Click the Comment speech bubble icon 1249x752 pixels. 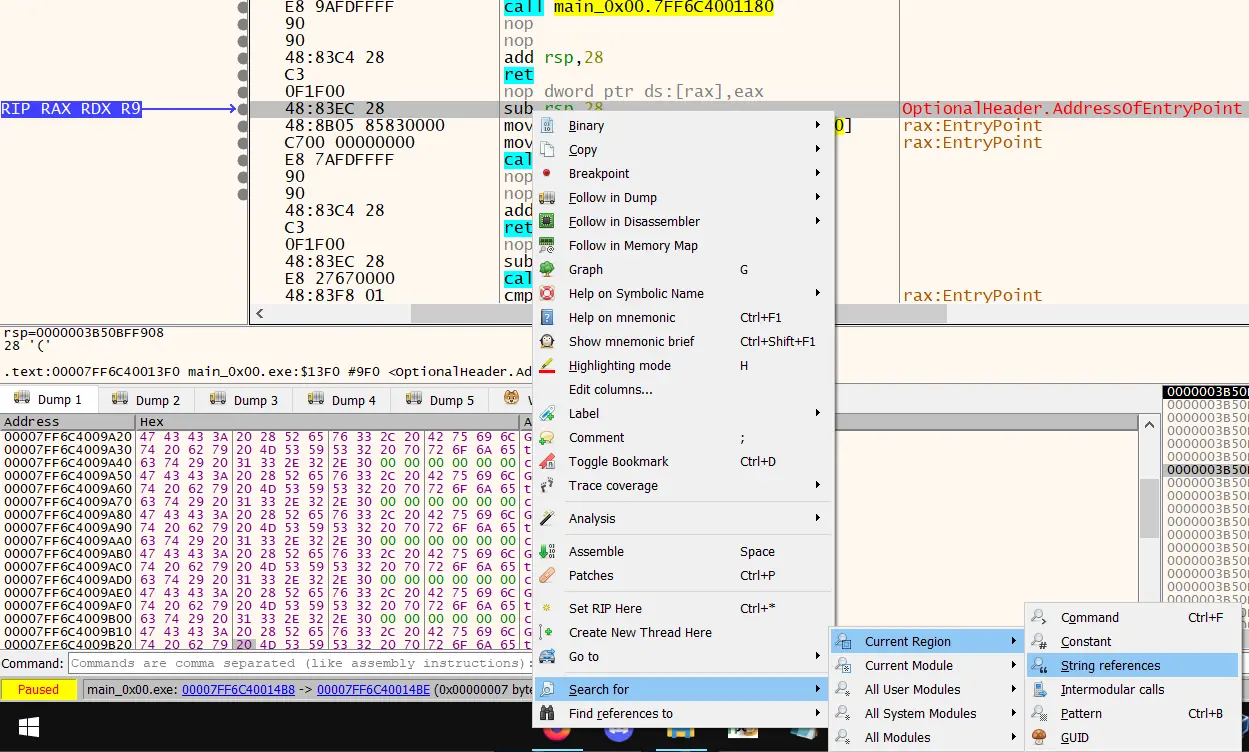point(547,437)
